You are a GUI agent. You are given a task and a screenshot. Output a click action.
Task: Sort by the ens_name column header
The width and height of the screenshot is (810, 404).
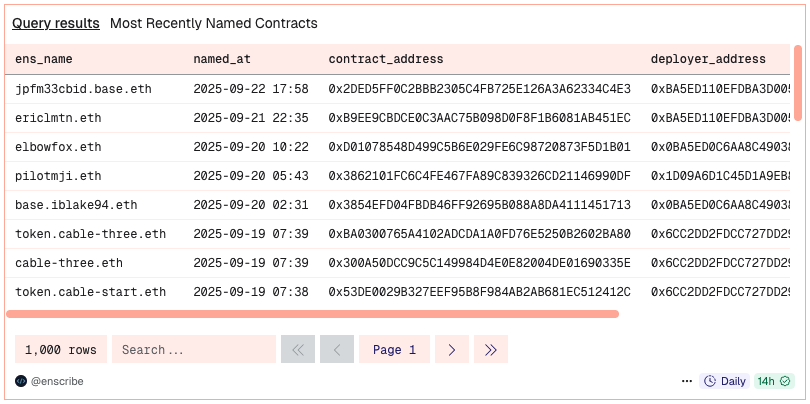(44, 59)
